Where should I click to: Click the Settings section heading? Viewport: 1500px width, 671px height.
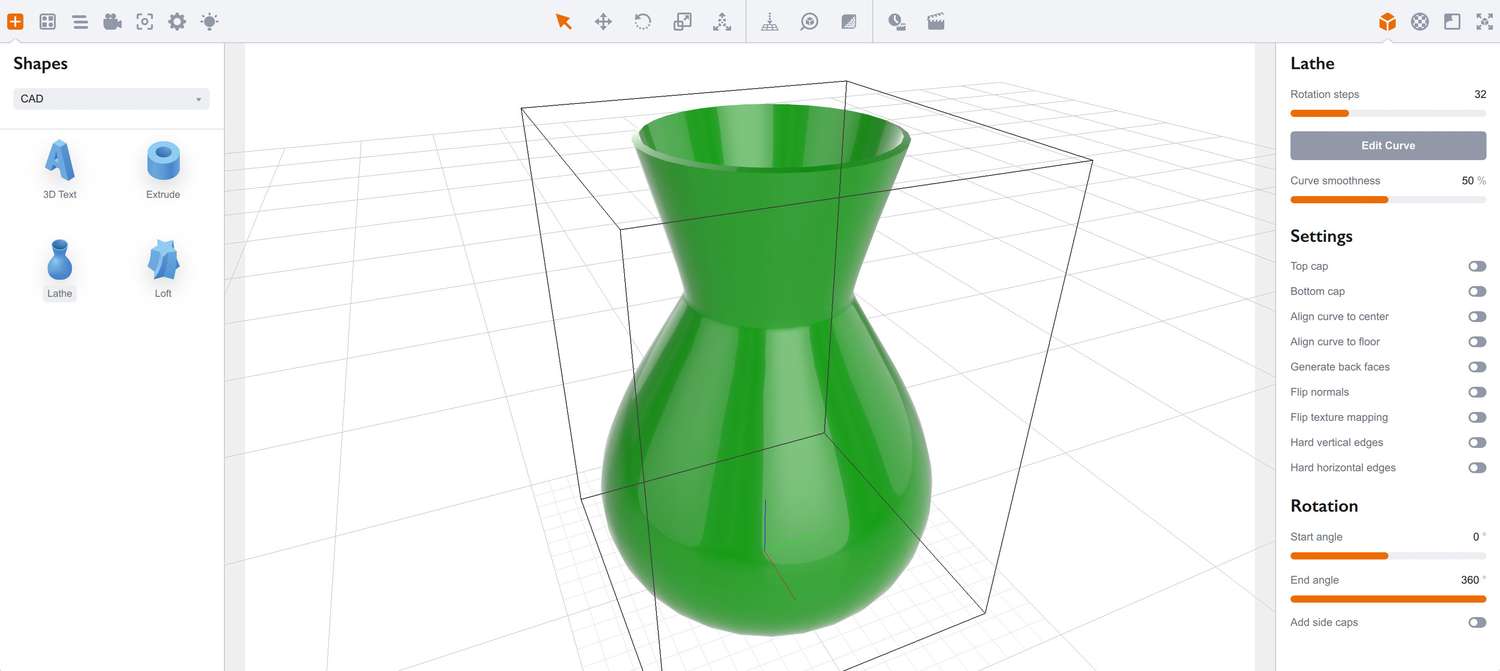1321,236
